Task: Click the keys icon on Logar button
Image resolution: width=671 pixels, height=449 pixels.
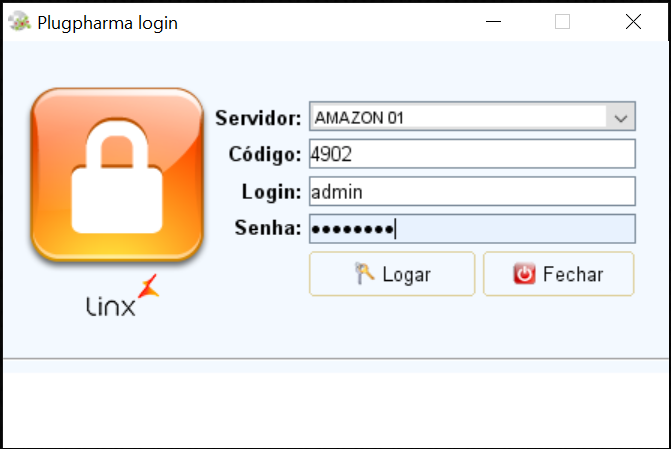Action: [365, 274]
